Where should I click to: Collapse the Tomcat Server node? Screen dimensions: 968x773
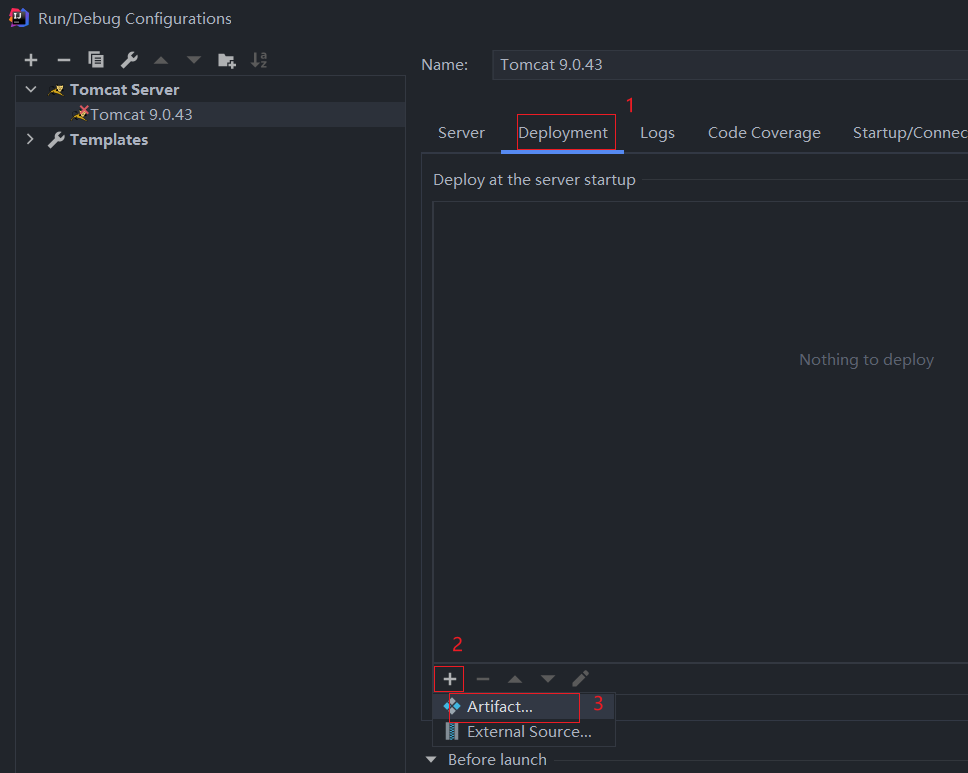31,90
